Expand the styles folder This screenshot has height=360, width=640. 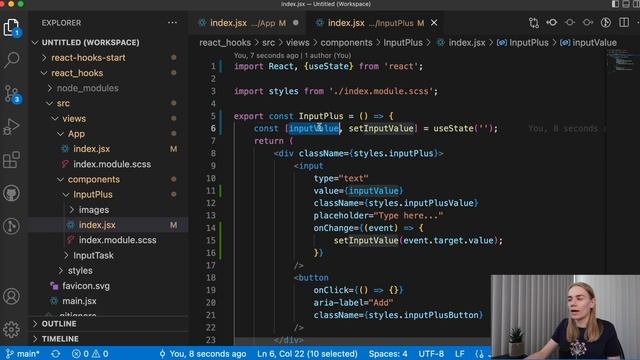80,270
